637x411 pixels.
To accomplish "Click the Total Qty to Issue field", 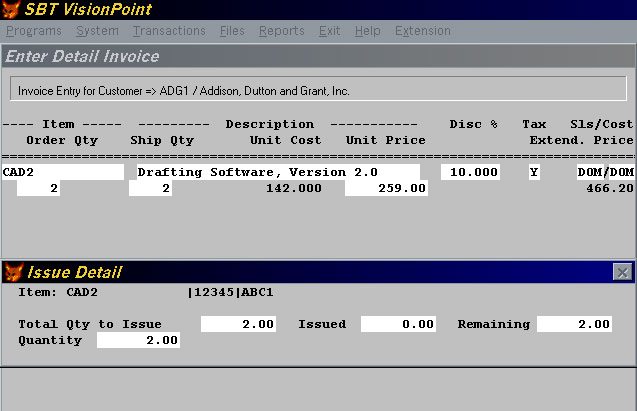I will coord(238,324).
